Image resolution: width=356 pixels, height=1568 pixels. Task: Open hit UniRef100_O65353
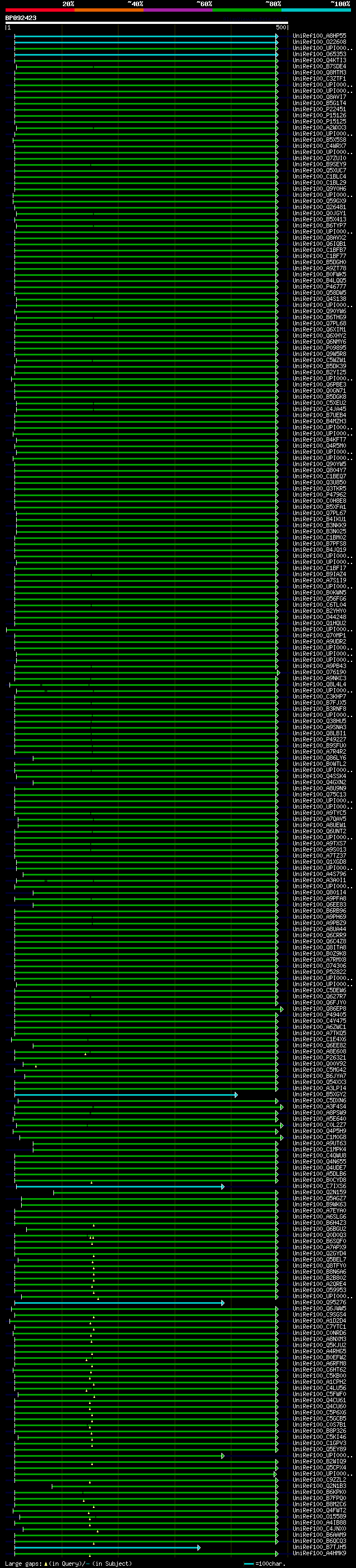point(319,54)
